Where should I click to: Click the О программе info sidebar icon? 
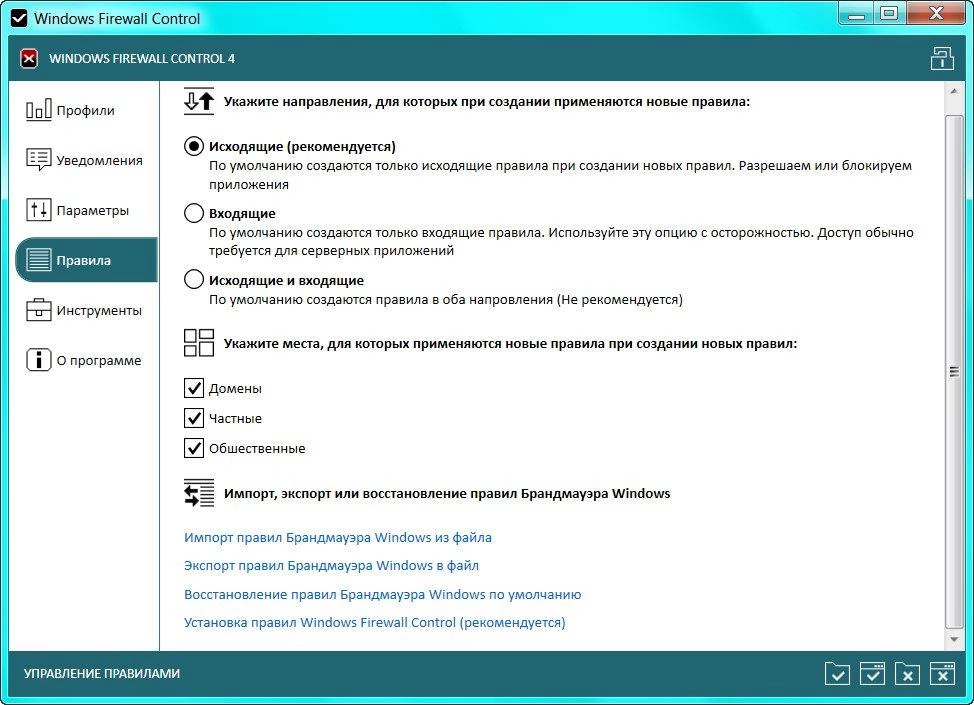point(39,360)
